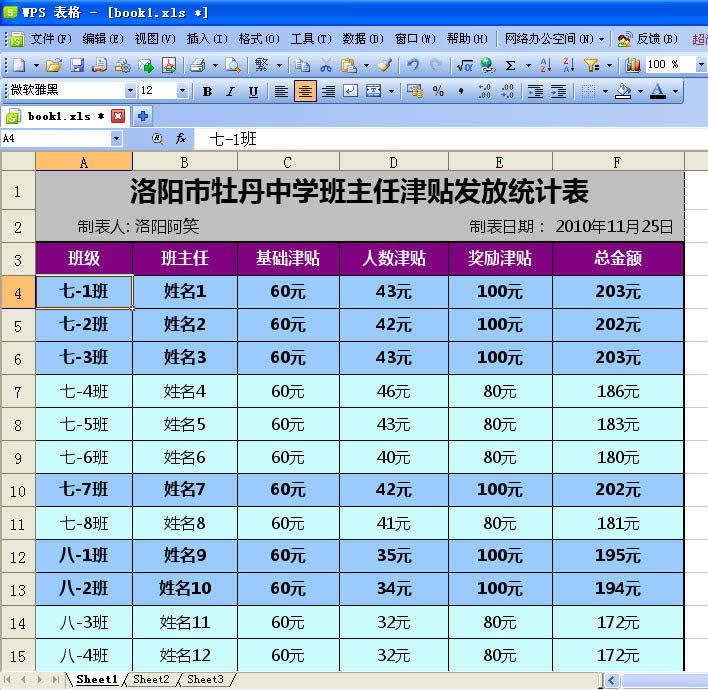
Task: Expand the font size dropdown
Action: 182,91
